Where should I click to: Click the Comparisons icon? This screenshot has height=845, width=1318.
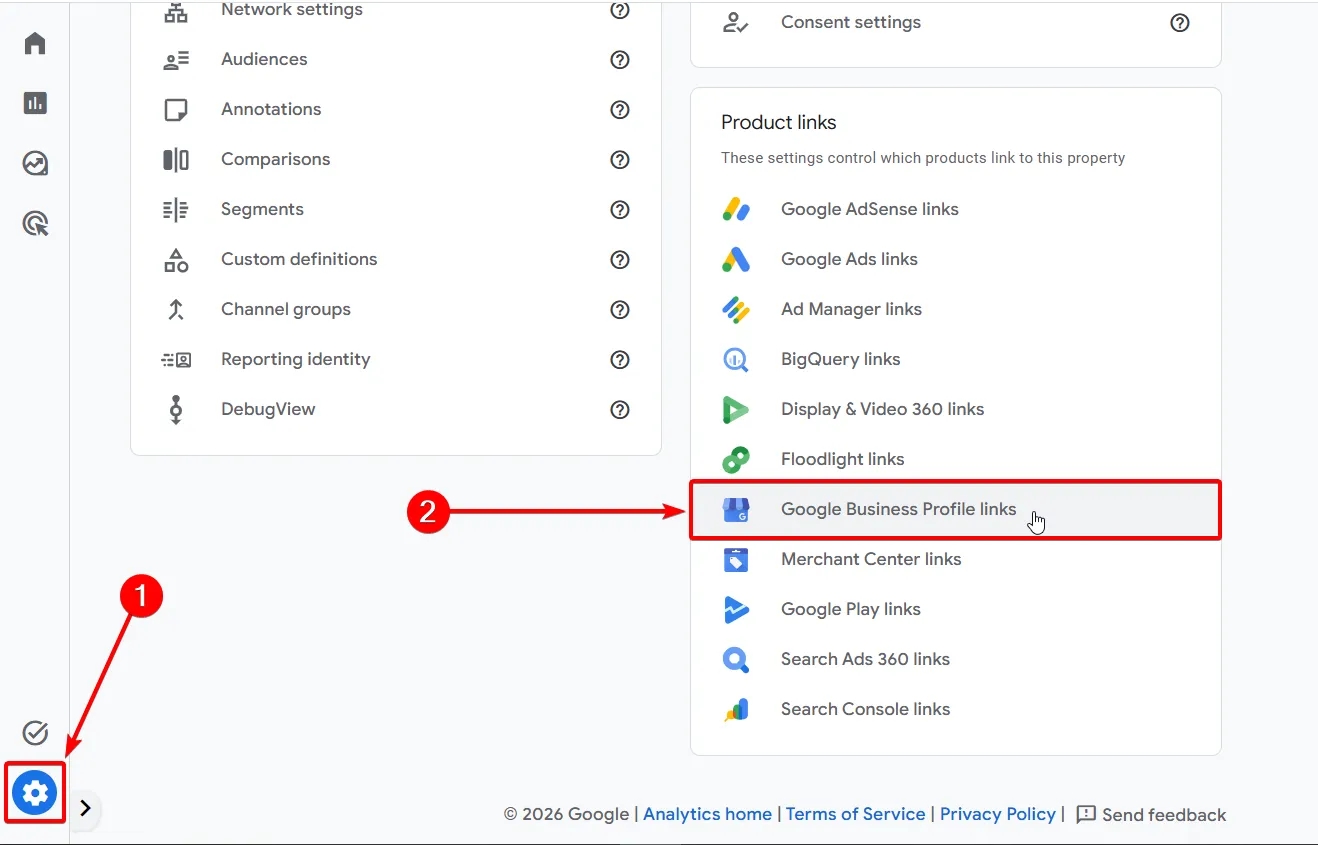pos(176,160)
